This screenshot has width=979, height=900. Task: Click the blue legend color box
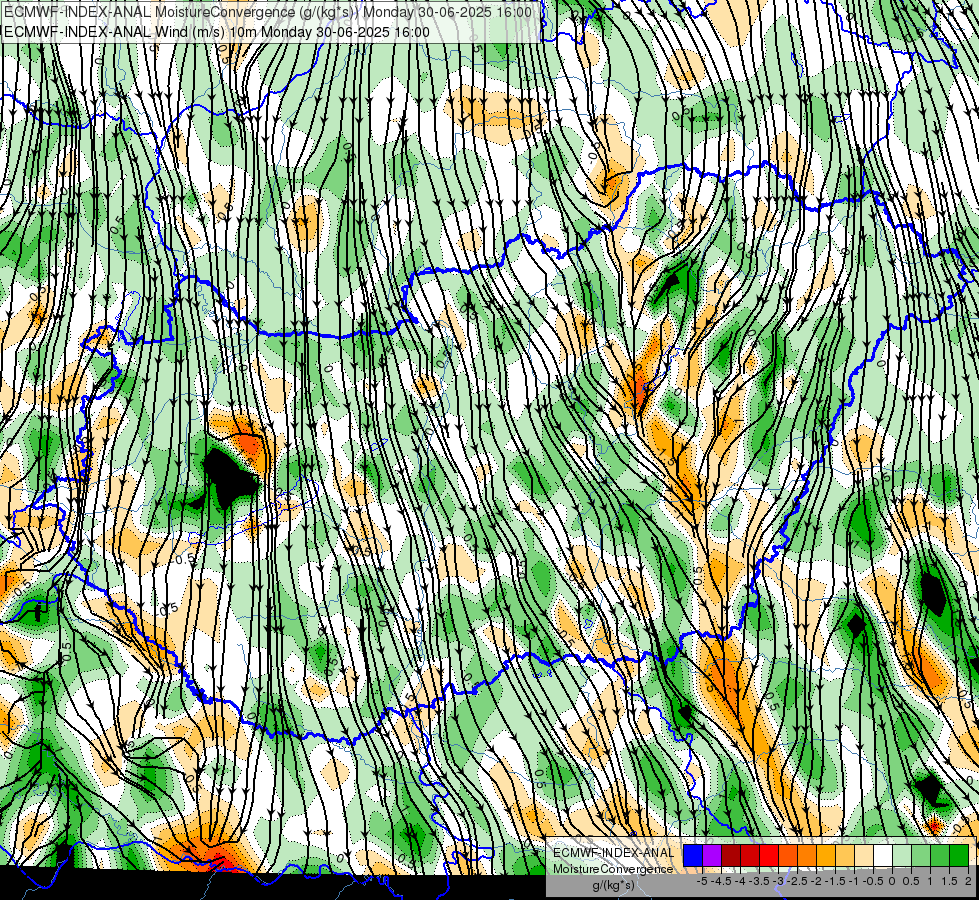pos(693,856)
